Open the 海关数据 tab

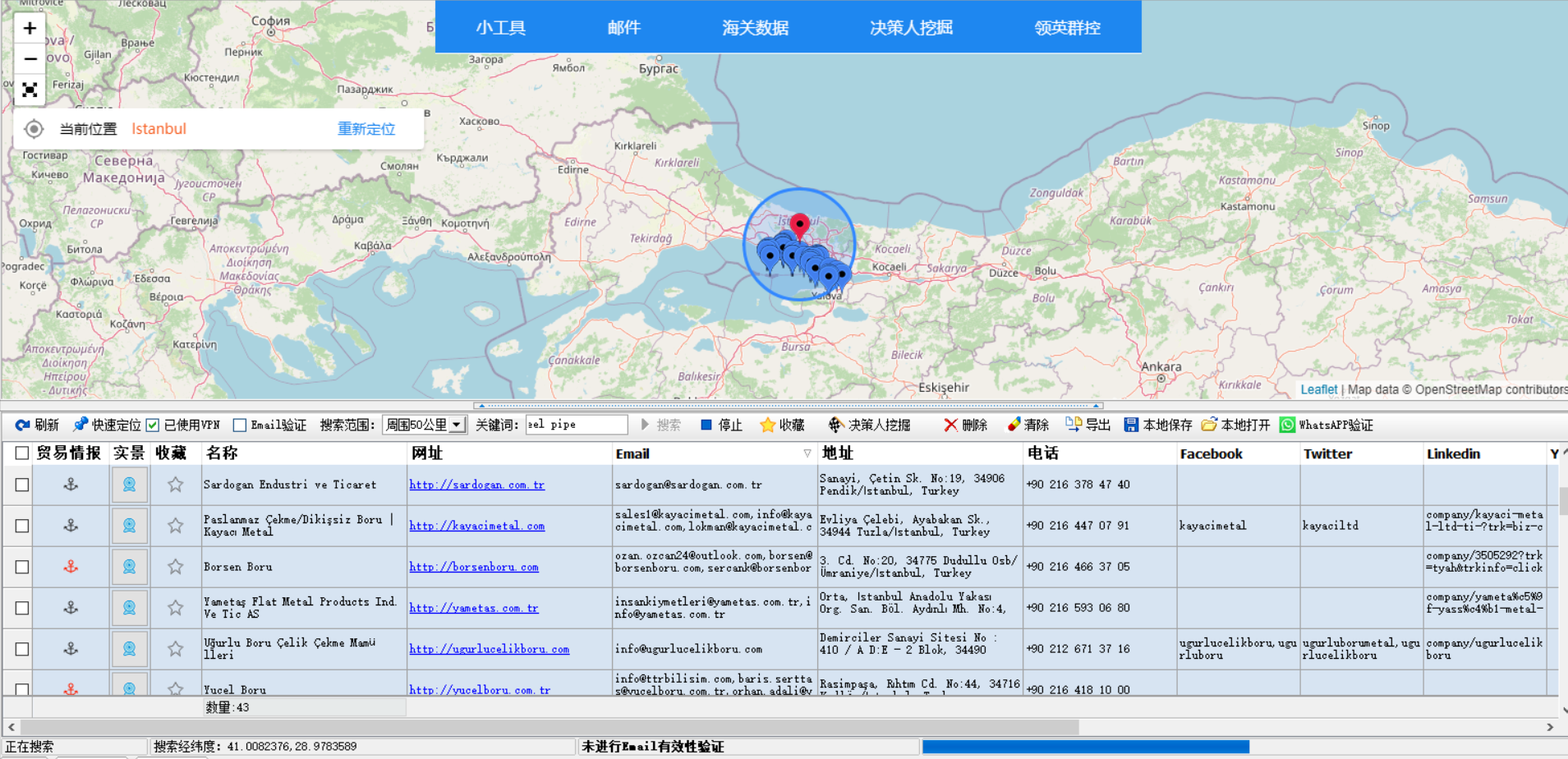[756, 27]
